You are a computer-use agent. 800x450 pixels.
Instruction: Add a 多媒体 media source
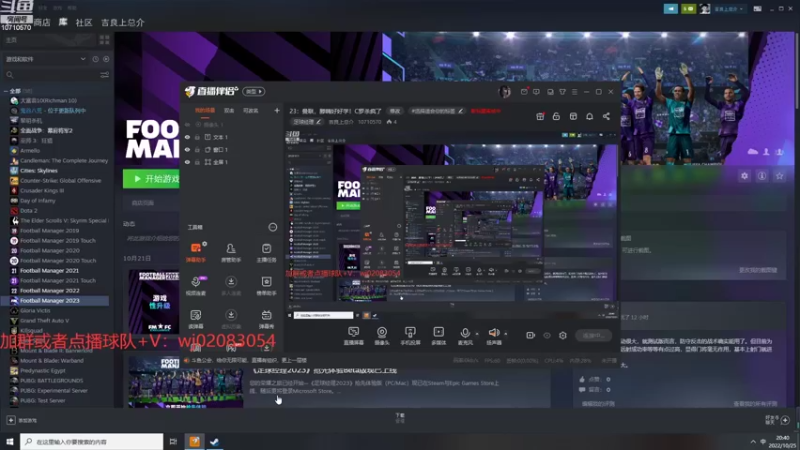point(438,335)
